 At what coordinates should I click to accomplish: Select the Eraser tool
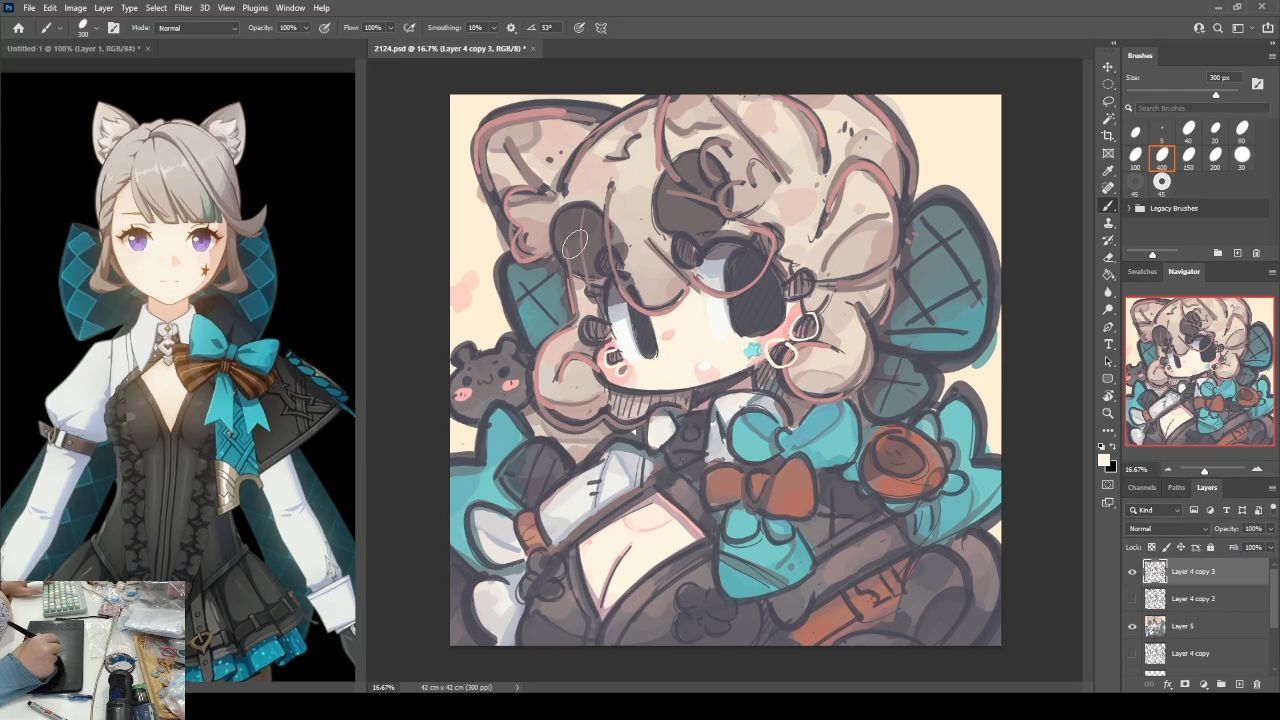point(1108,257)
